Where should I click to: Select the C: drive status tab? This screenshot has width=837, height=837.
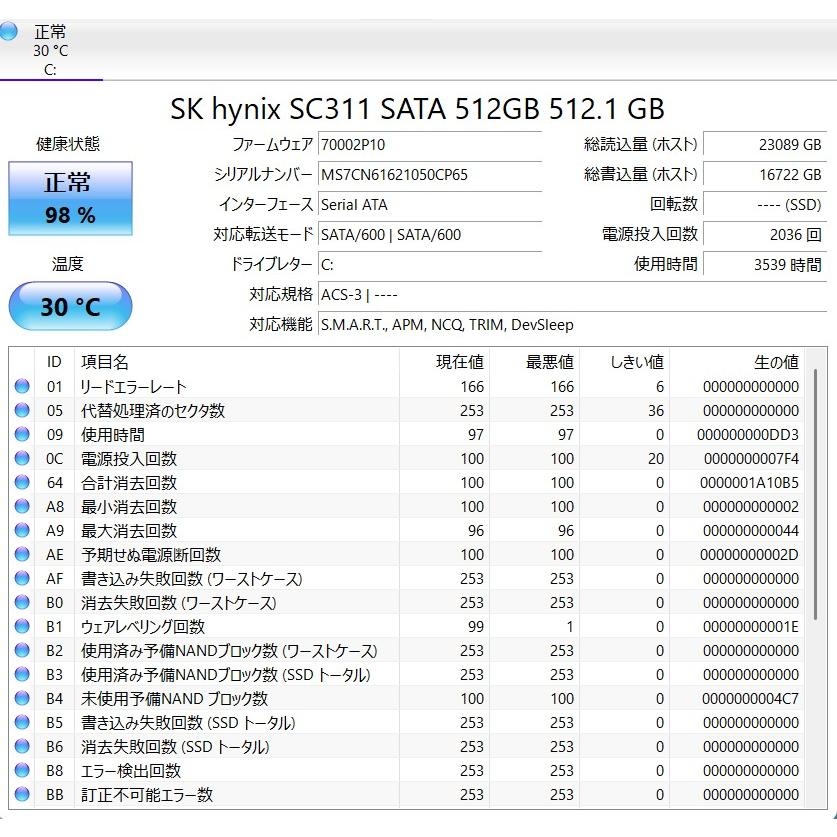click(x=51, y=51)
